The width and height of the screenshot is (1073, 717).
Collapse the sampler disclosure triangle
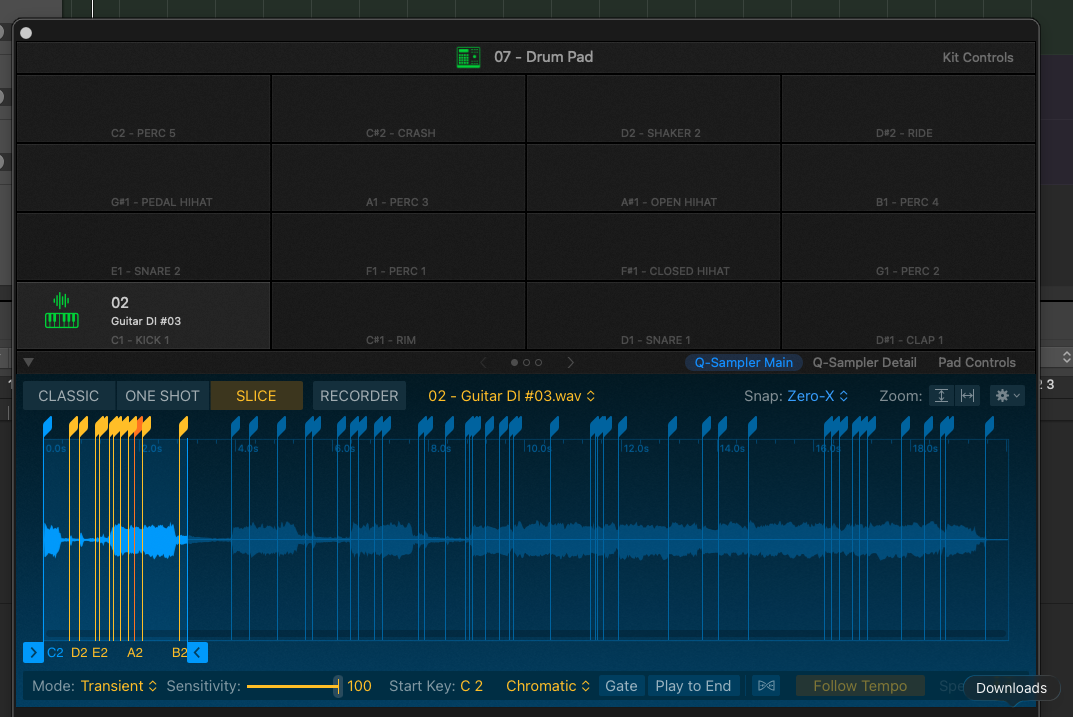pyautogui.click(x=29, y=363)
